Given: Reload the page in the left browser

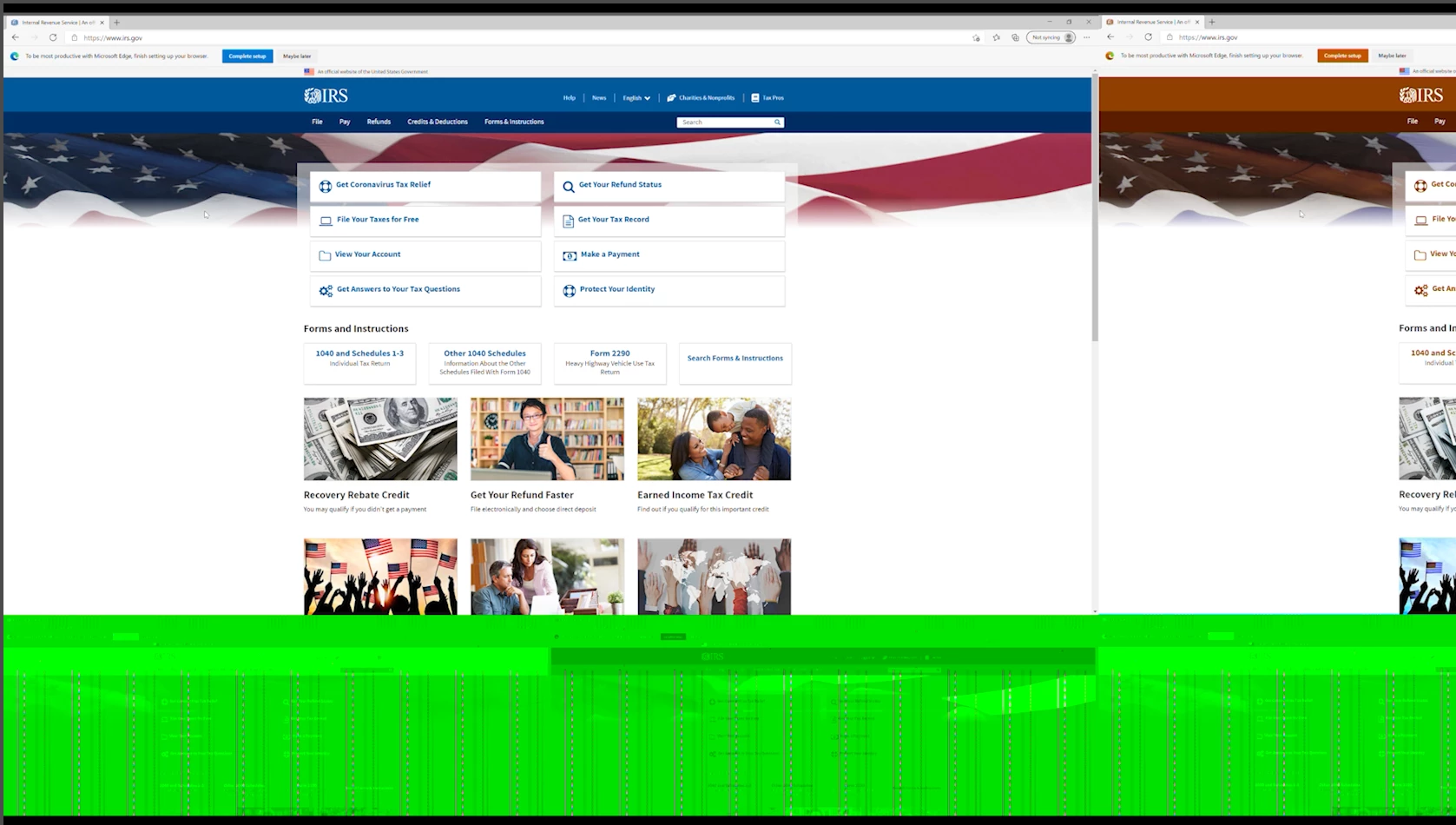Looking at the screenshot, I should [x=53, y=37].
